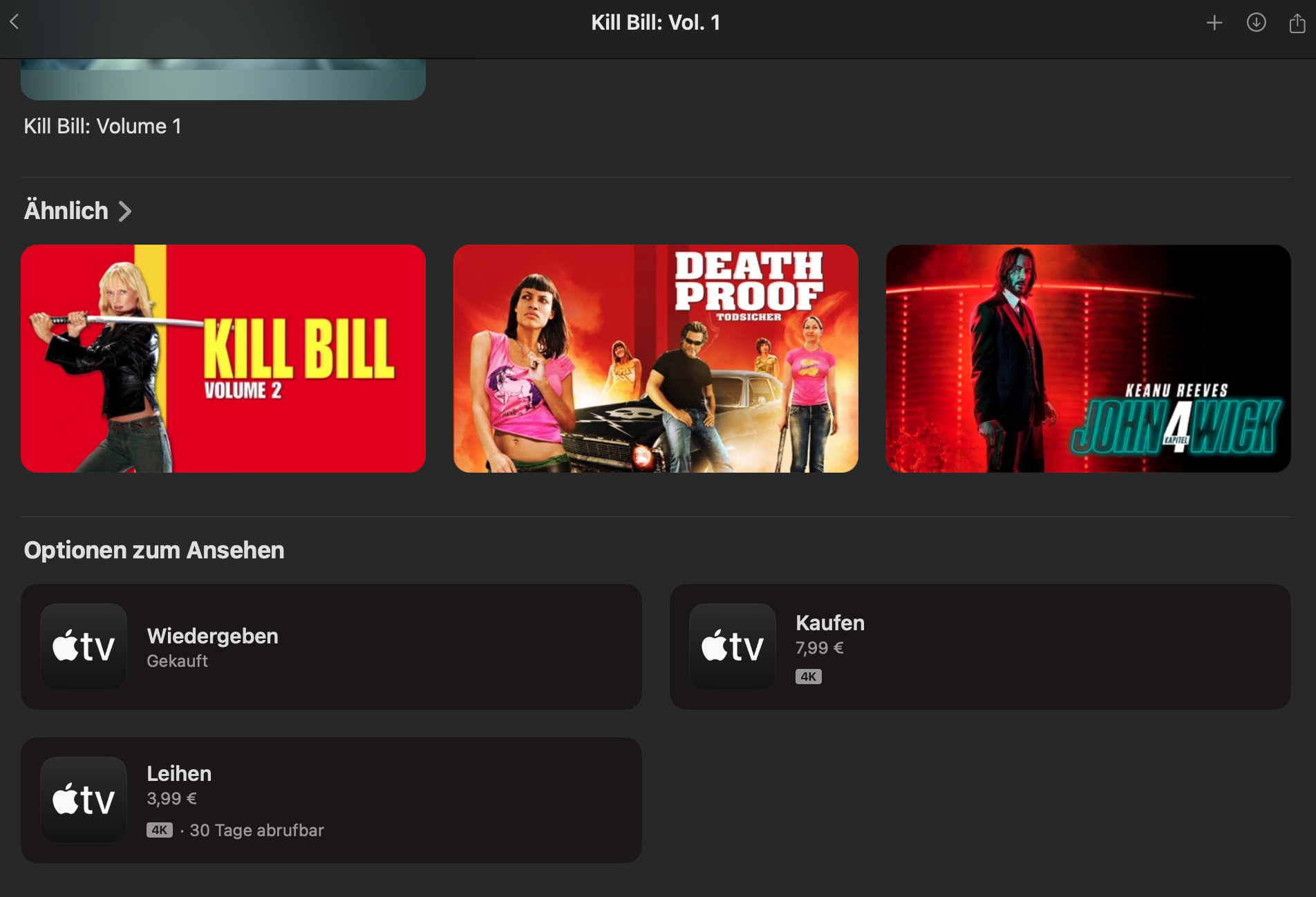Click the partially visible Kill Bill: Volume 1 artwork

pos(223,79)
